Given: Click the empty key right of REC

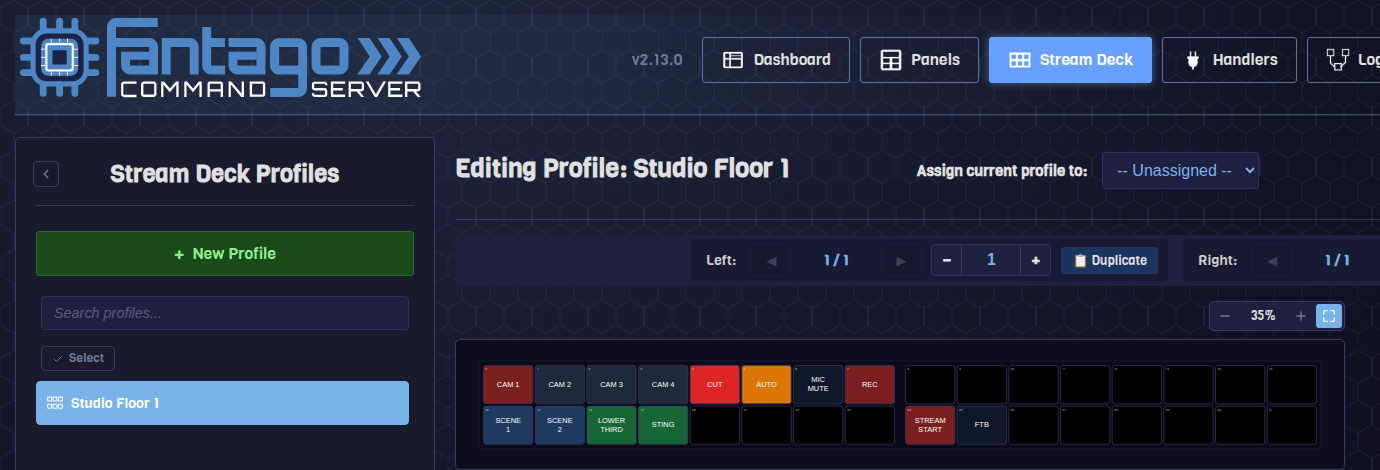Looking at the screenshot, I should tap(930, 385).
